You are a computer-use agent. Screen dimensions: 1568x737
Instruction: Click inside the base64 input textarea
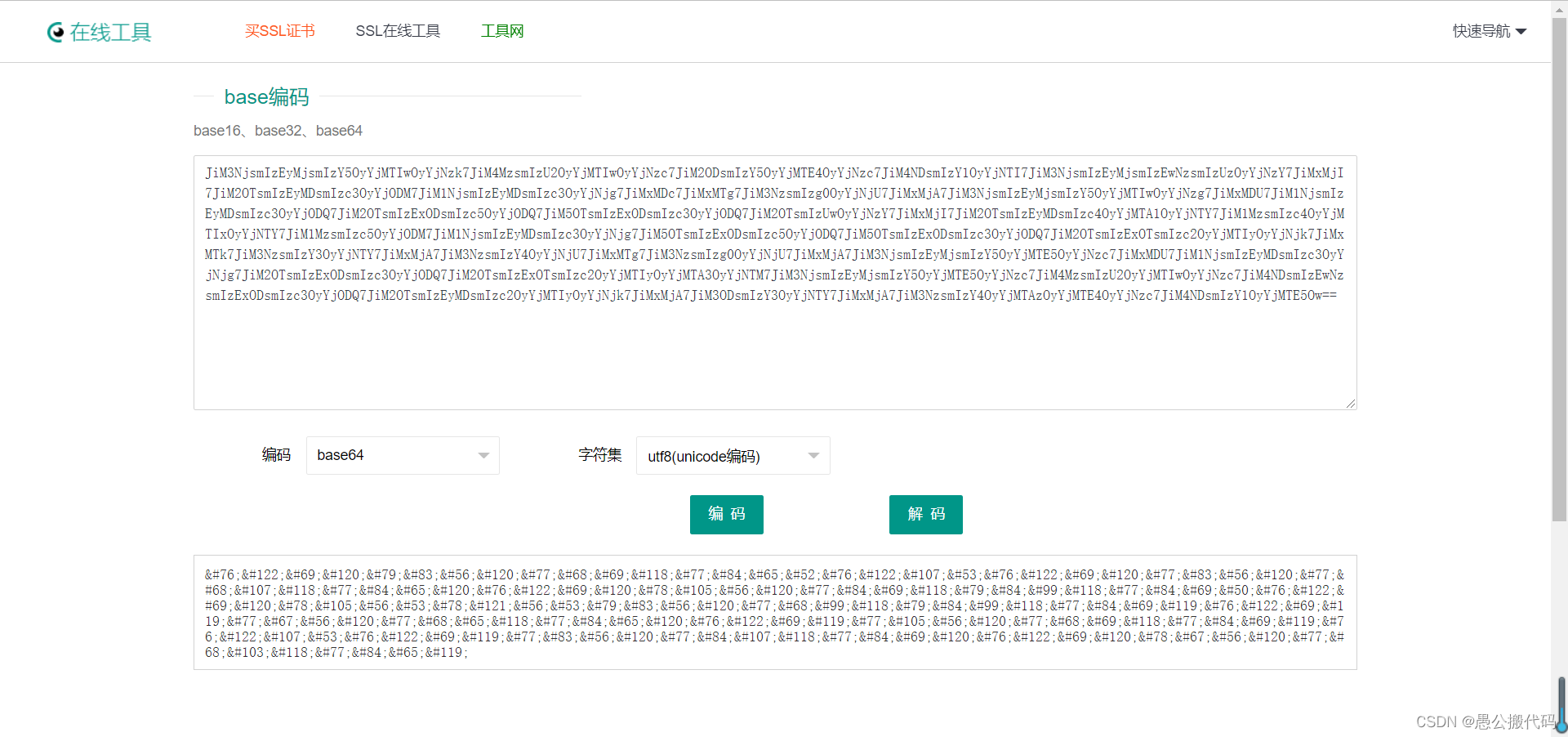[x=775, y=282]
